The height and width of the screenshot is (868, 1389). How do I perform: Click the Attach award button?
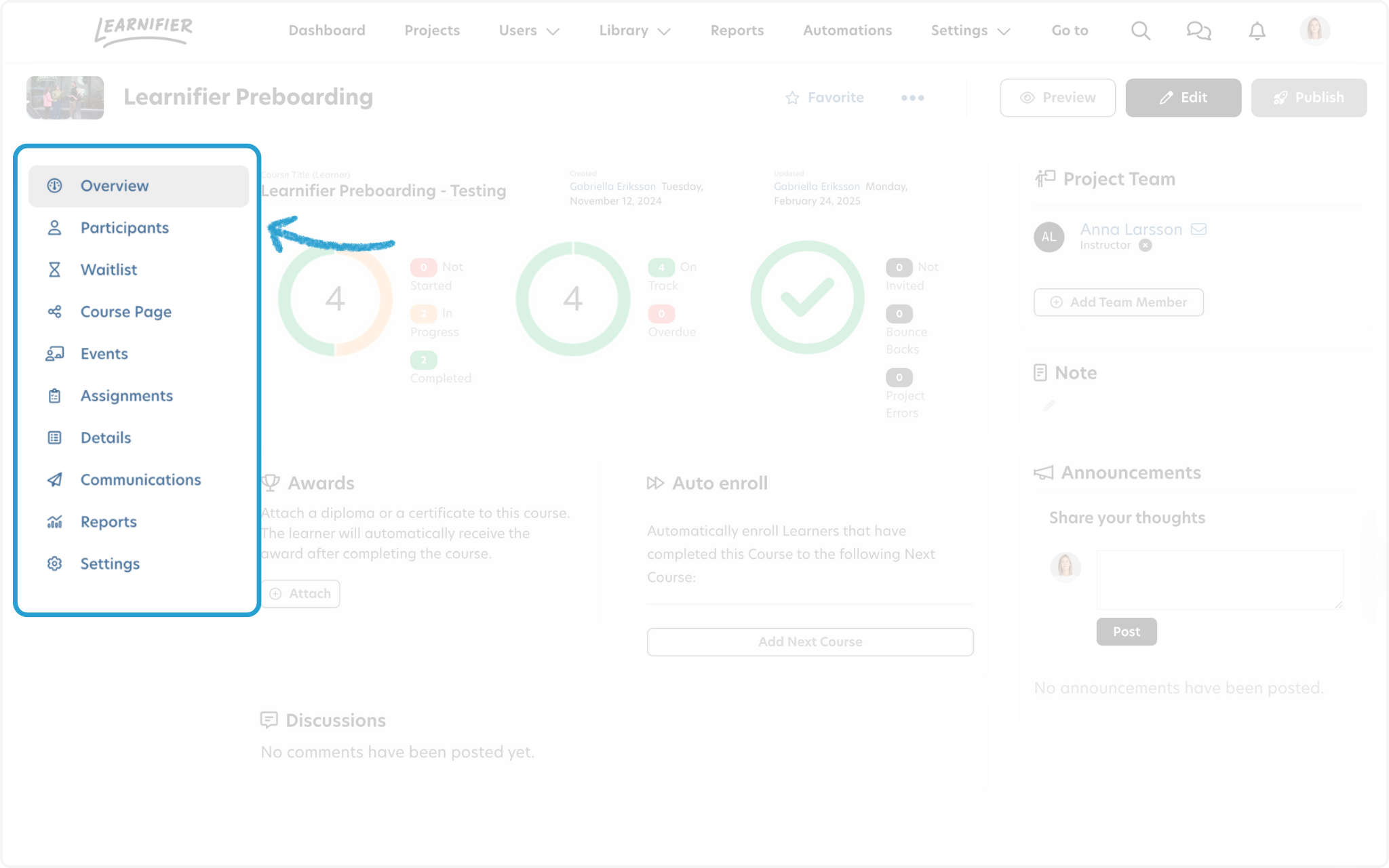[300, 594]
